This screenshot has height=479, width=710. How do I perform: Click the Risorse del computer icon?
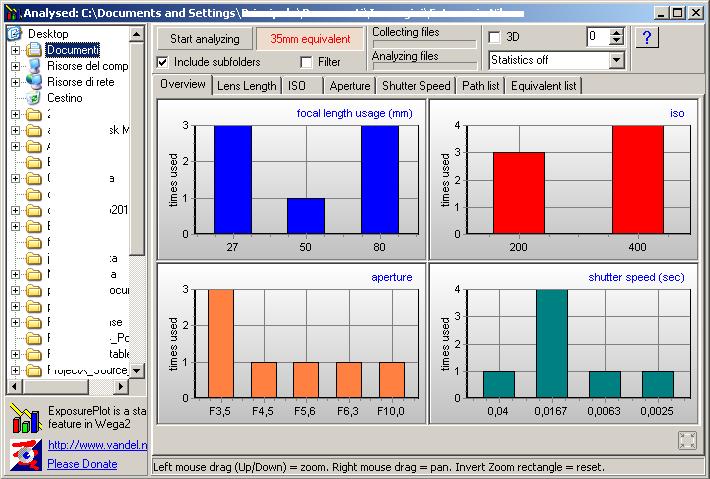pos(34,66)
